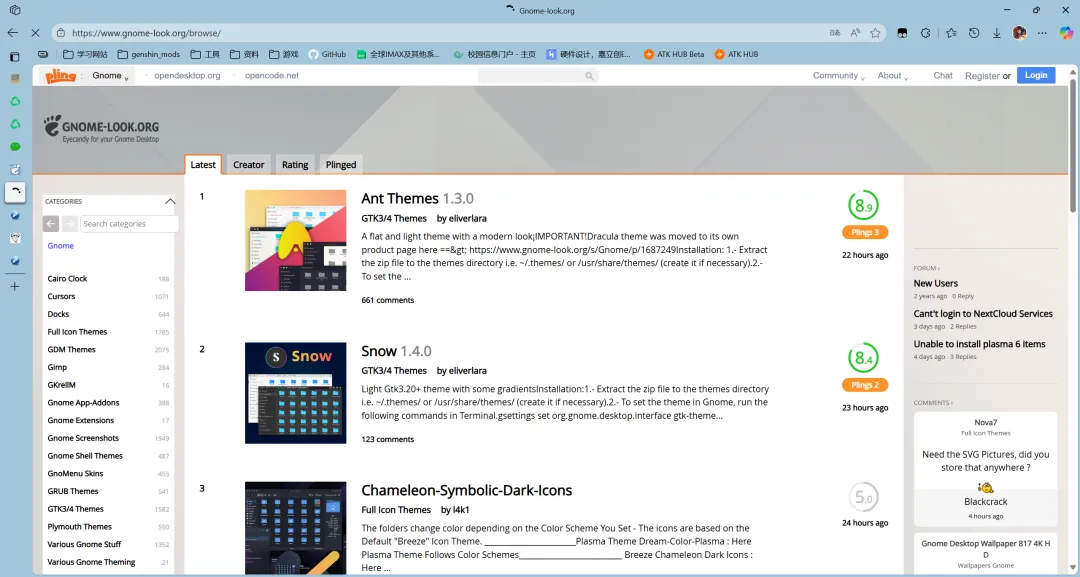Open the downloads arrow icon

(997, 32)
